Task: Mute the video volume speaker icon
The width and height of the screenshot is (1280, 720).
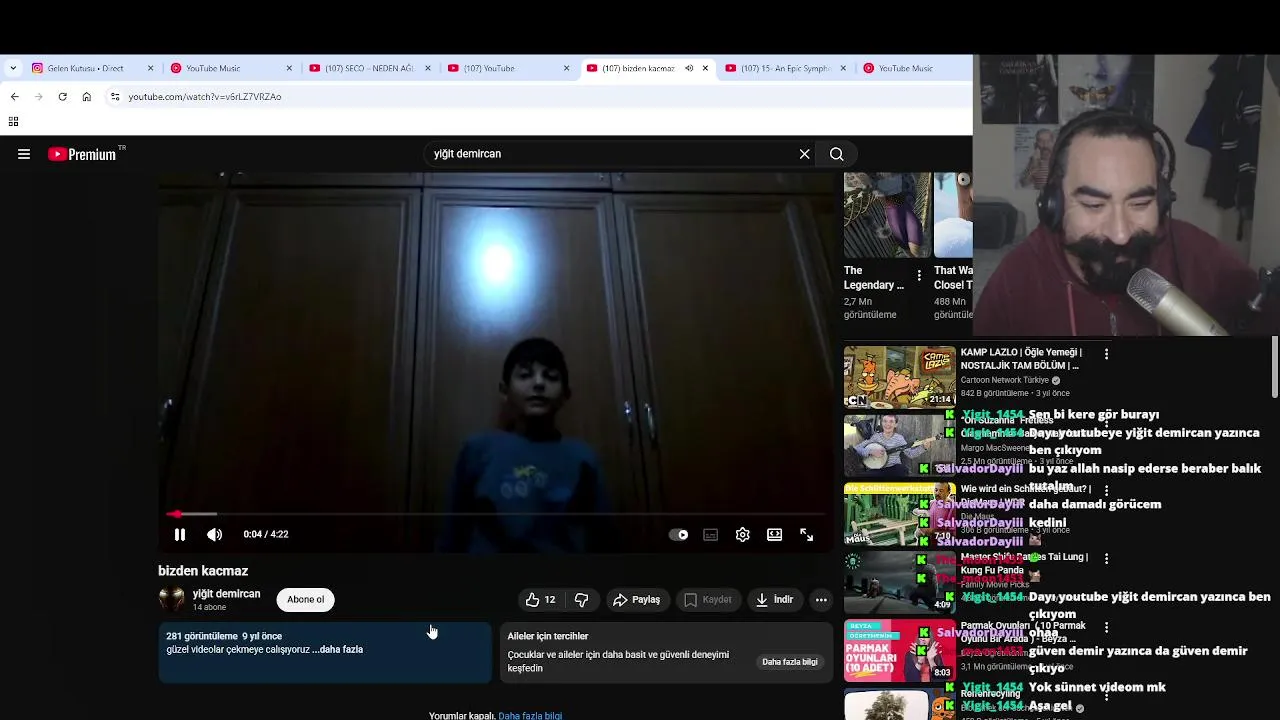Action: pyautogui.click(x=215, y=535)
